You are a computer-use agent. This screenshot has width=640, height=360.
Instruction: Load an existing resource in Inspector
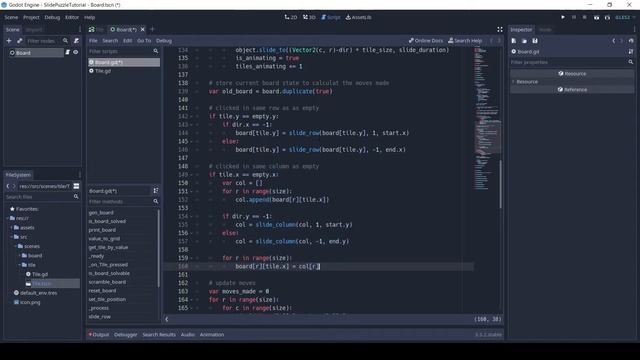tap(524, 41)
